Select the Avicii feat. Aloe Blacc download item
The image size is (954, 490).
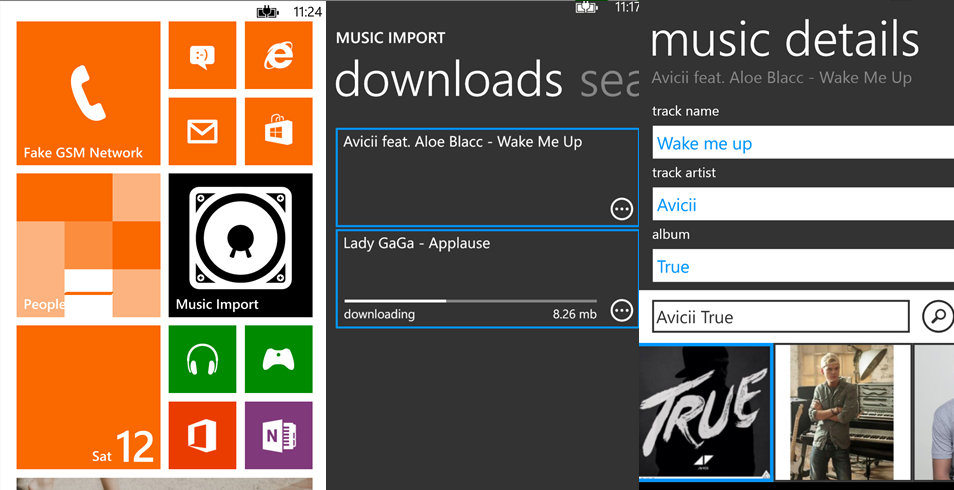487,177
